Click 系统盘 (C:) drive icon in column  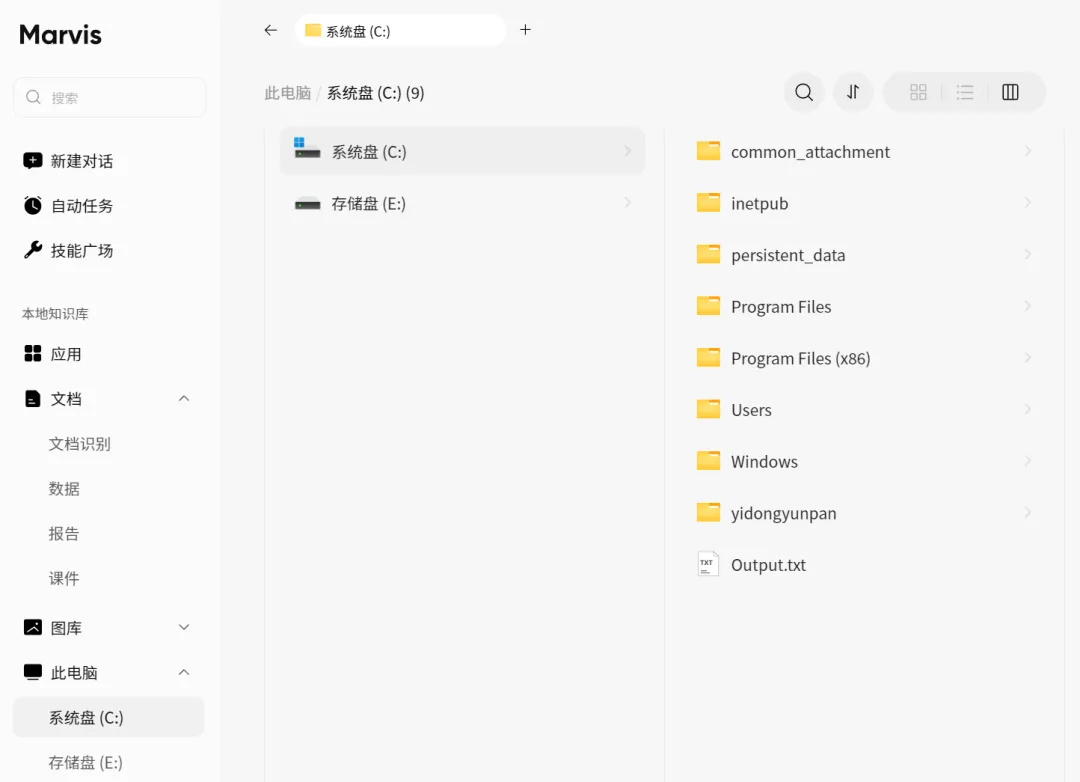[307, 148]
